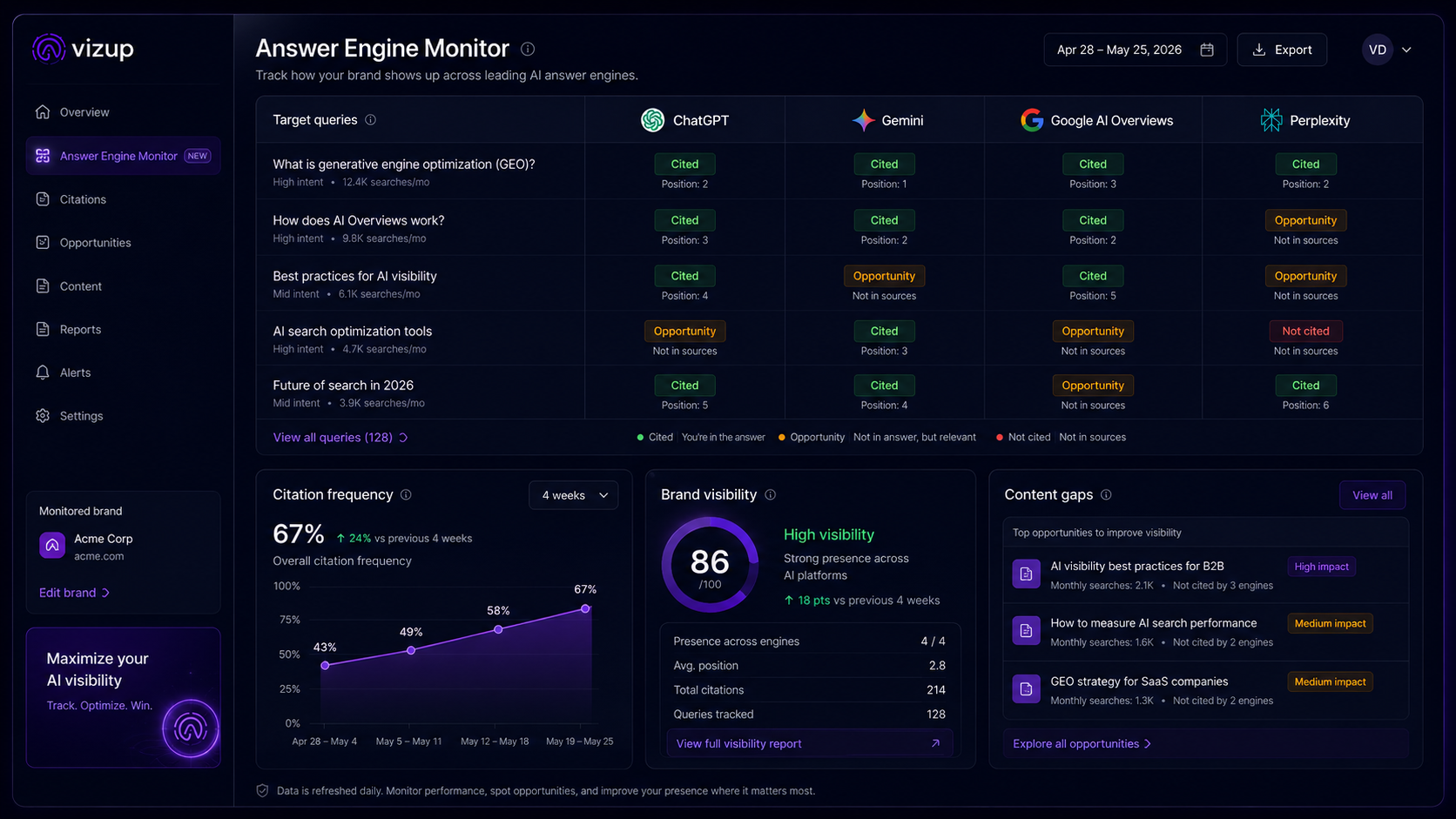Click the 49% data point on chart
The width and height of the screenshot is (1456, 819).
411,650
